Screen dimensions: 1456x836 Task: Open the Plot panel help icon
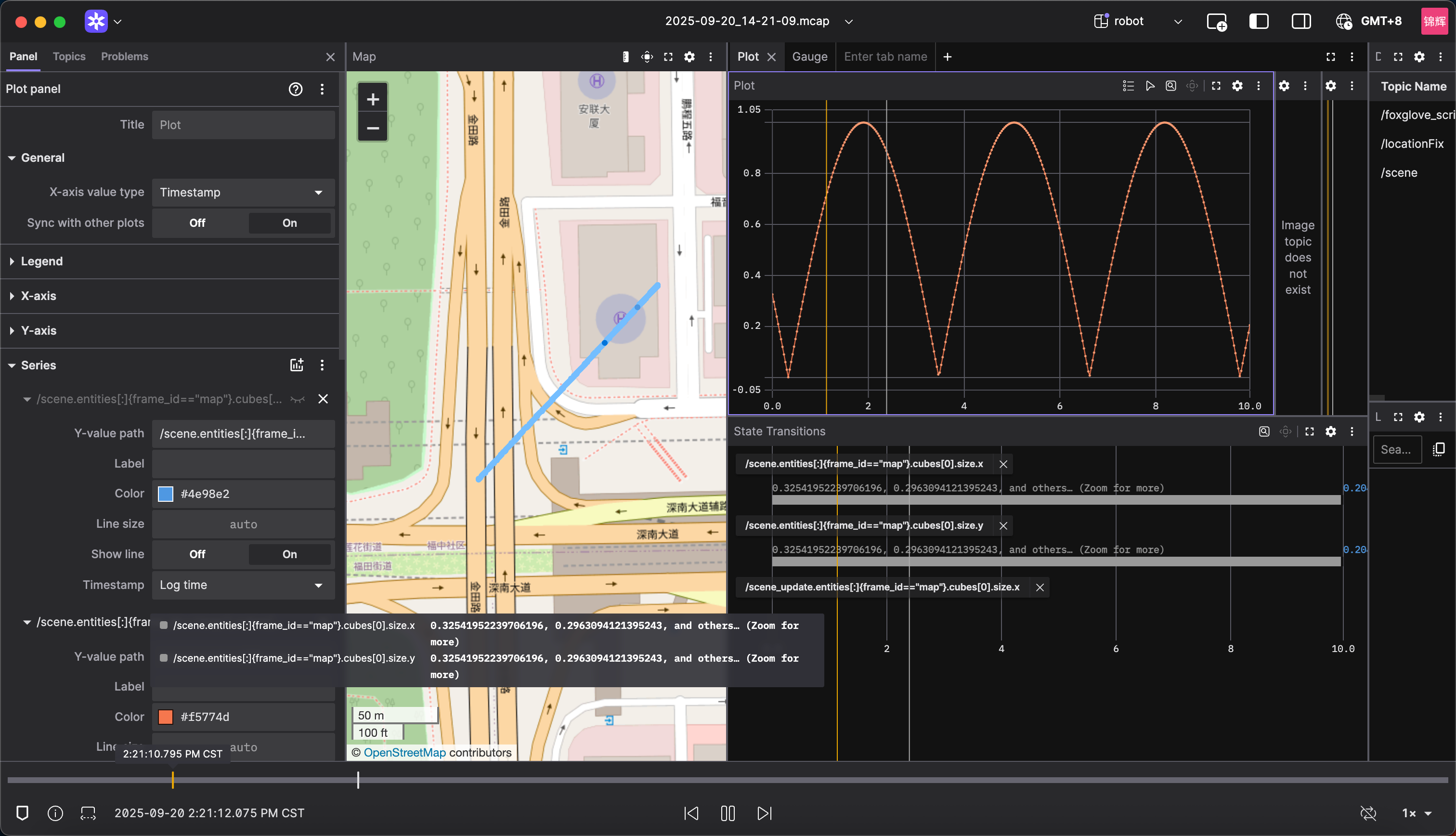[296, 89]
